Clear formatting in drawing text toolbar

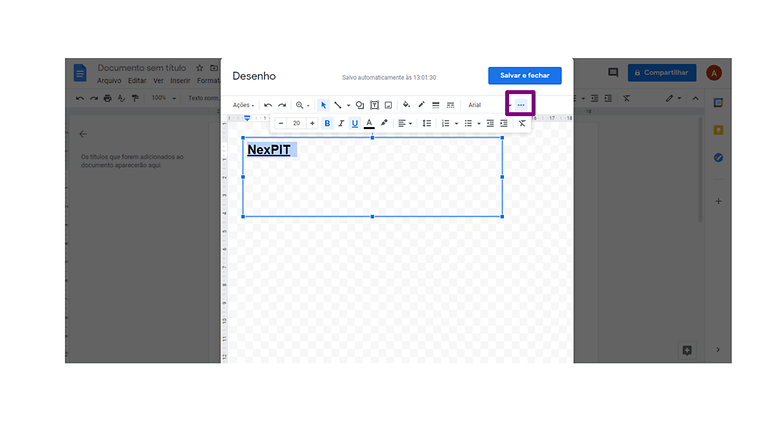pos(522,123)
